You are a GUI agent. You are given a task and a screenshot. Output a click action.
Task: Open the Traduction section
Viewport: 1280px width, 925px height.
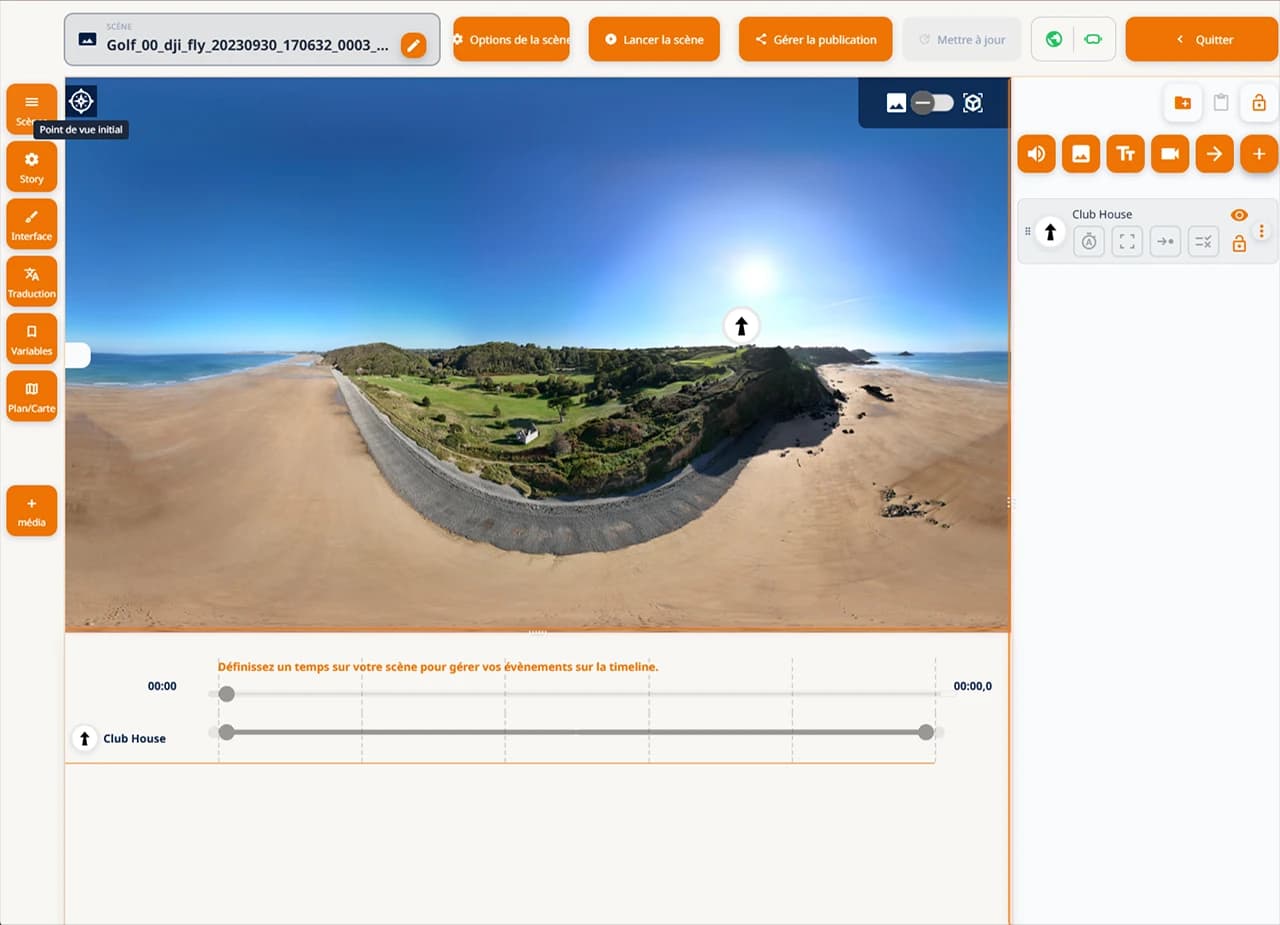pyautogui.click(x=31, y=280)
